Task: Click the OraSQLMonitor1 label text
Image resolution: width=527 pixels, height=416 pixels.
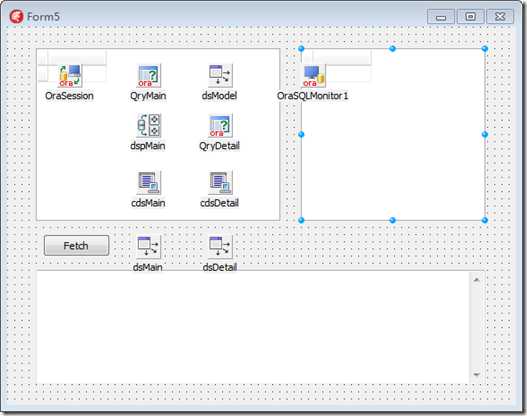Action: pyautogui.click(x=313, y=96)
